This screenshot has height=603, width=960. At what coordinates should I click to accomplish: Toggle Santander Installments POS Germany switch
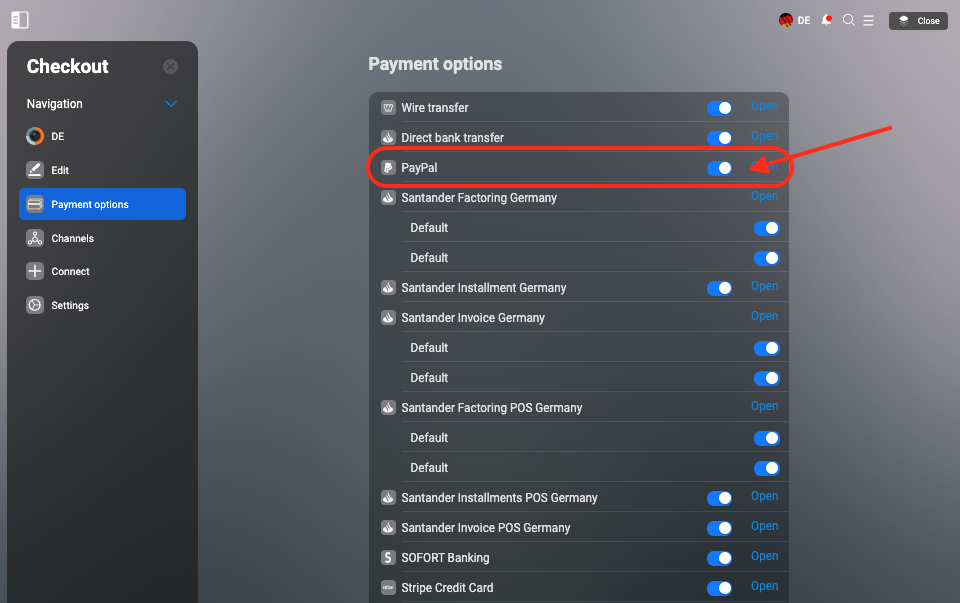[x=719, y=498]
